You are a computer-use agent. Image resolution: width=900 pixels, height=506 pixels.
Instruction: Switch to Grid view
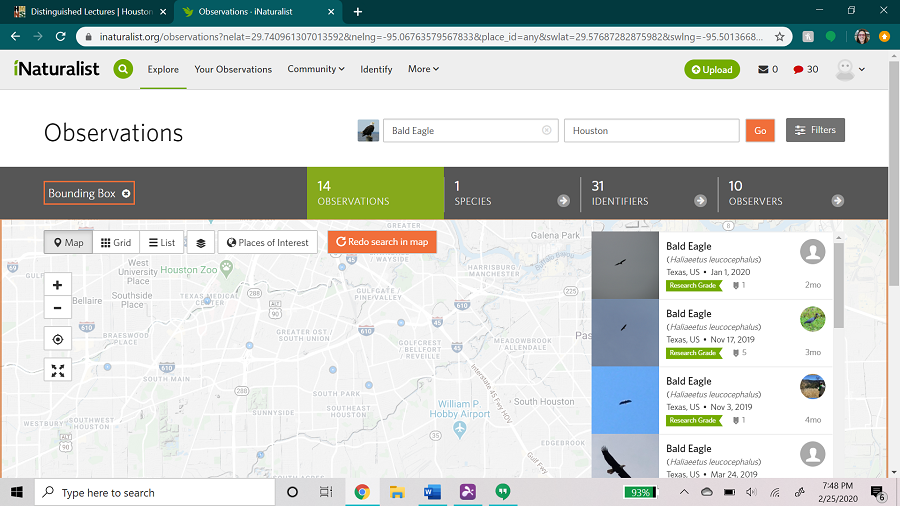(116, 243)
